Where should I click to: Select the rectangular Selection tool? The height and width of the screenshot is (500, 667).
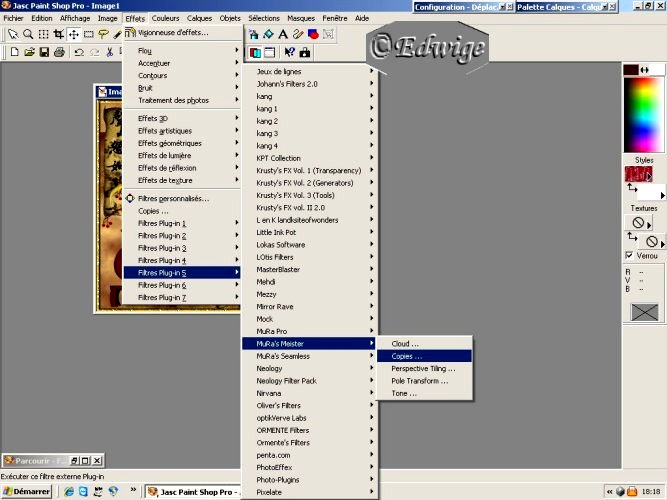tap(88, 34)
